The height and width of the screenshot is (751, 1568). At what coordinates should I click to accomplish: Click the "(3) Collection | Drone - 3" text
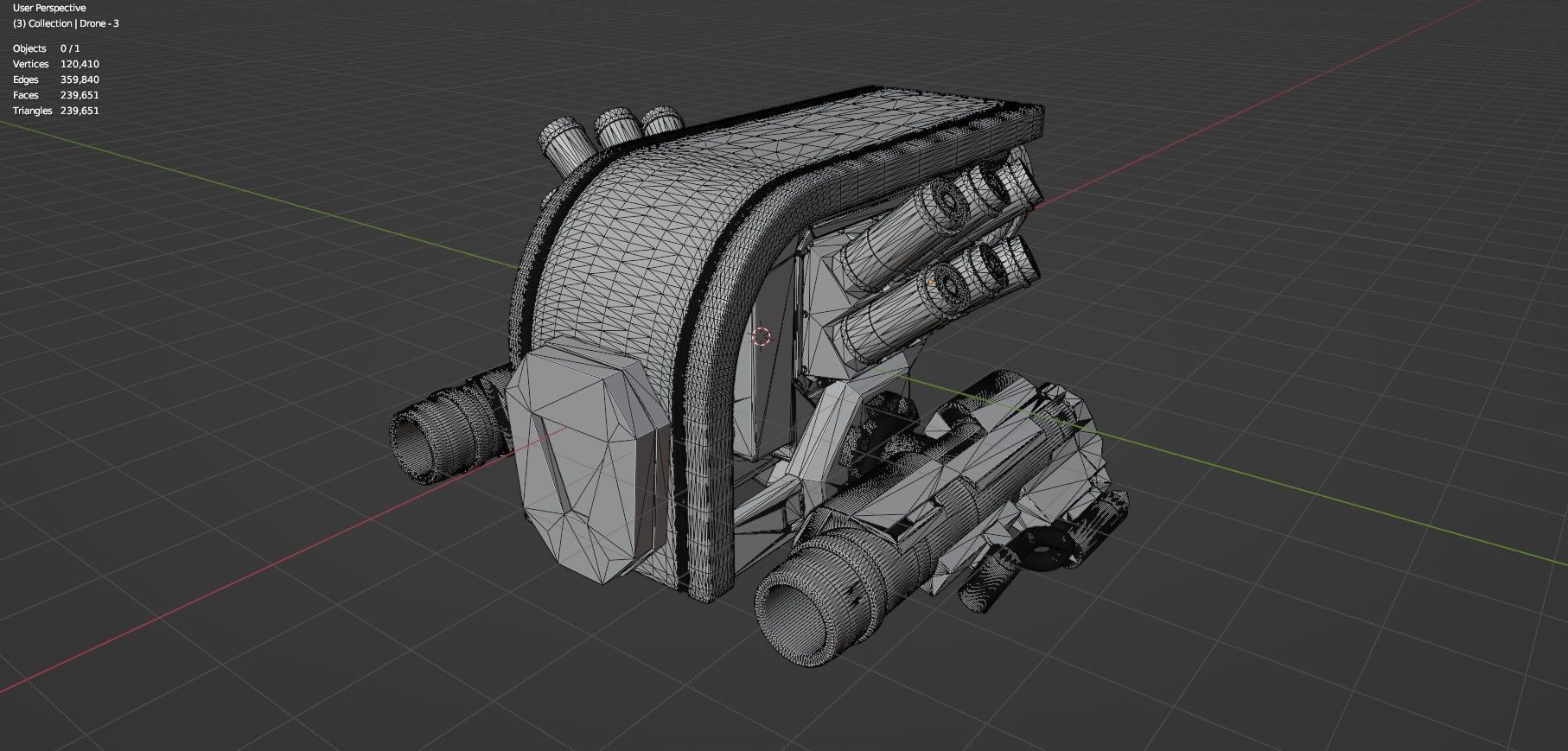click(x=66, y=23)
